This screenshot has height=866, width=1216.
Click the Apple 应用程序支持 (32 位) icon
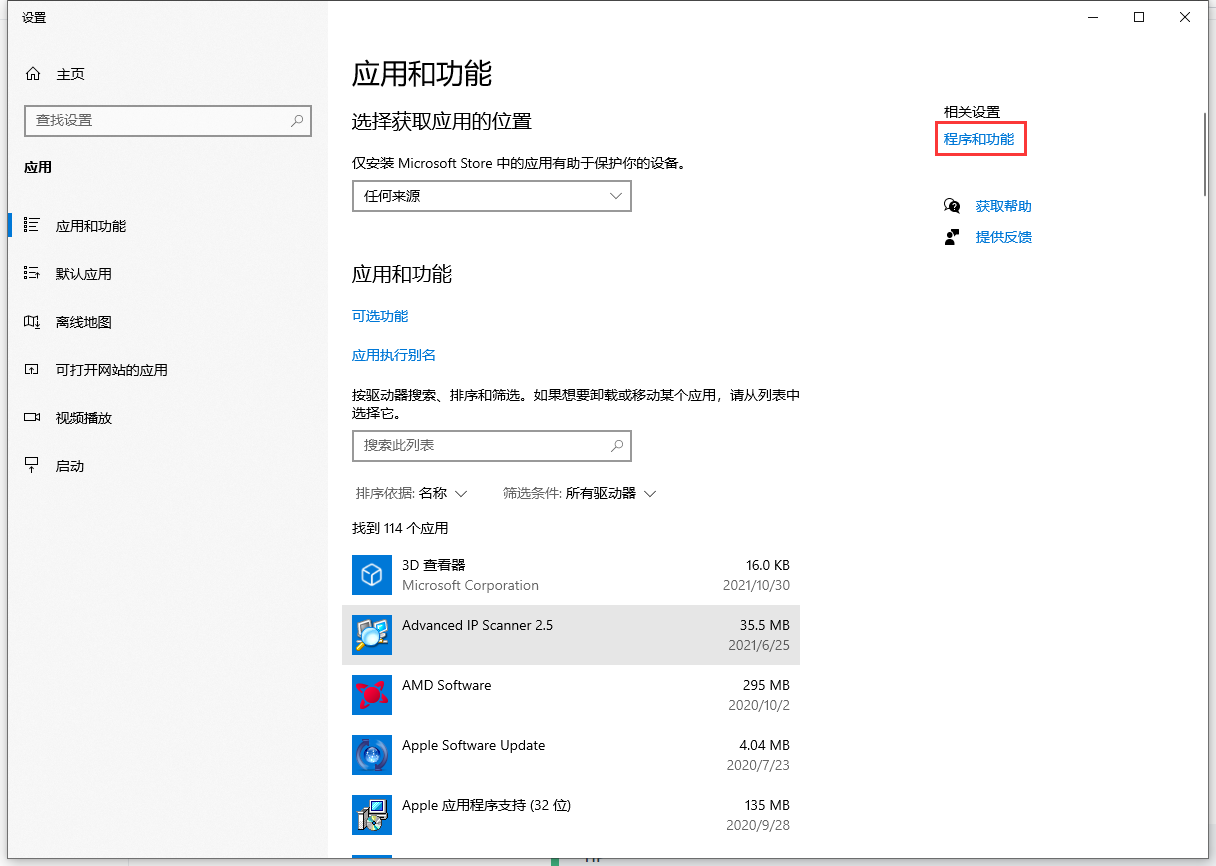point(372,815)
